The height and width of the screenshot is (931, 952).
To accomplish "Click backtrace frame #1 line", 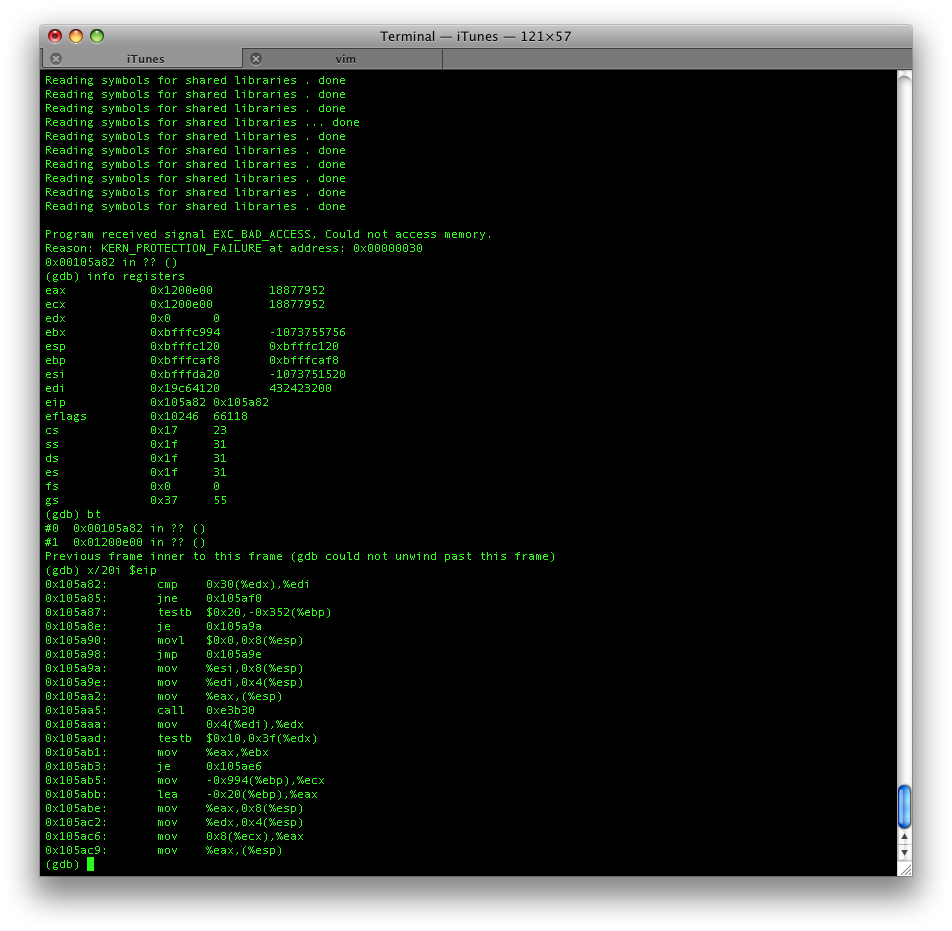I will click(x=125, y=542).
